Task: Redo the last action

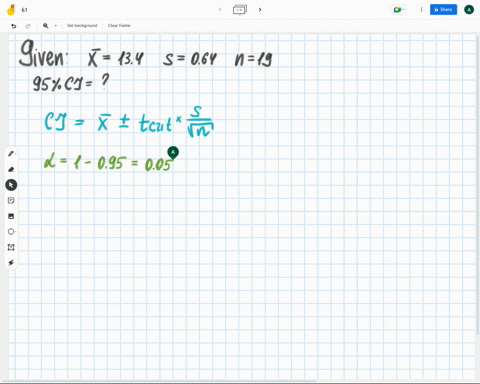Action: tap(28, 26)
